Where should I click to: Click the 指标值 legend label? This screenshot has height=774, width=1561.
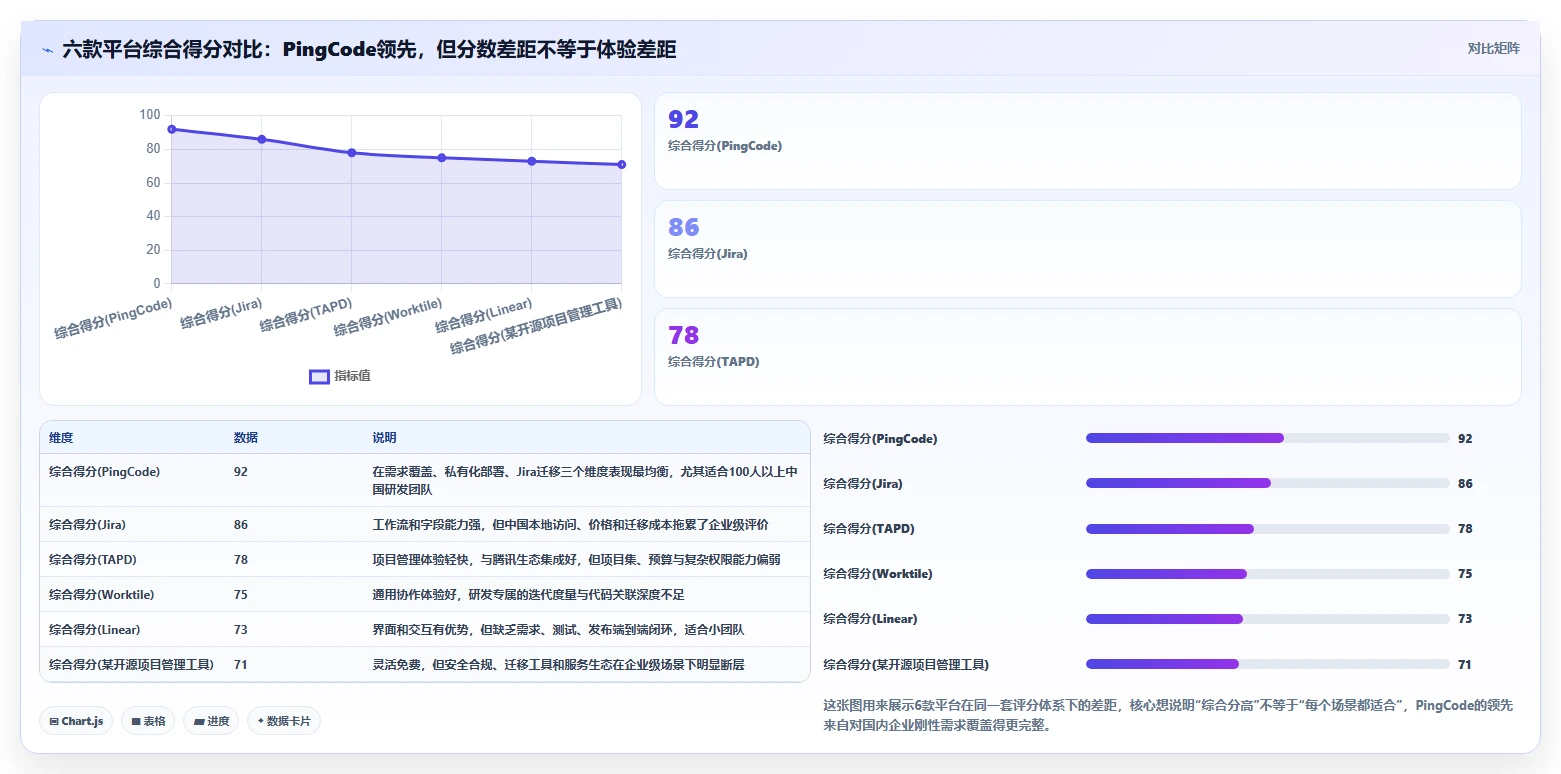click(352, 376)
